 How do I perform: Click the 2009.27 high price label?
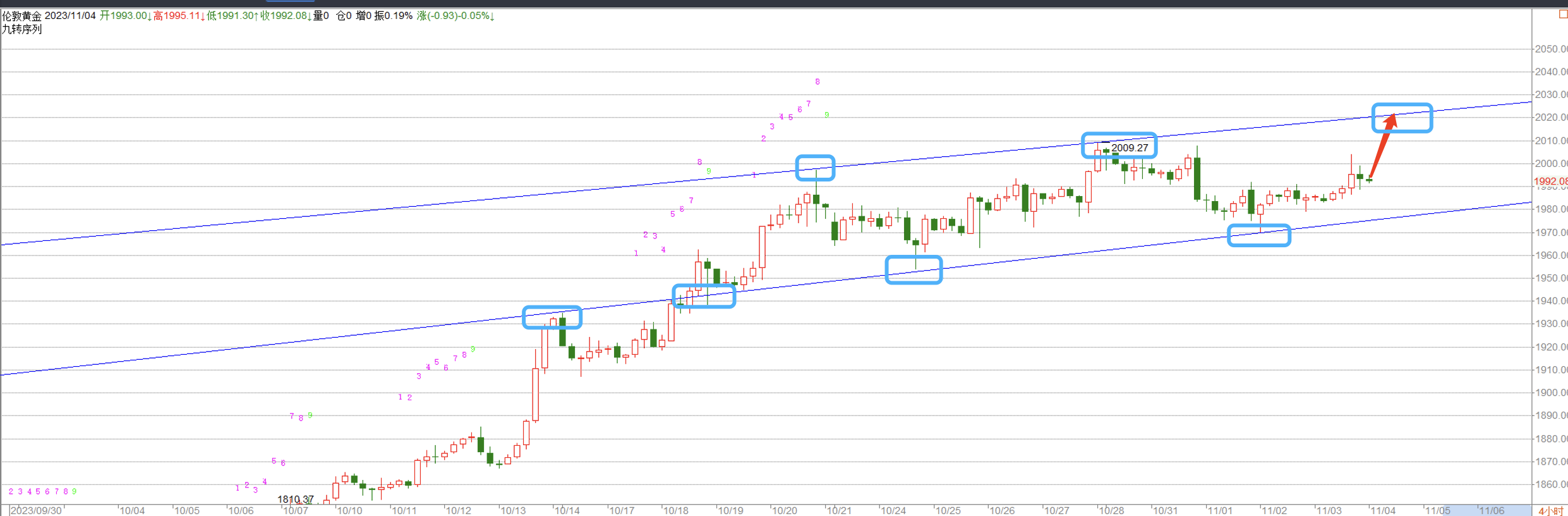[1130, 148]
